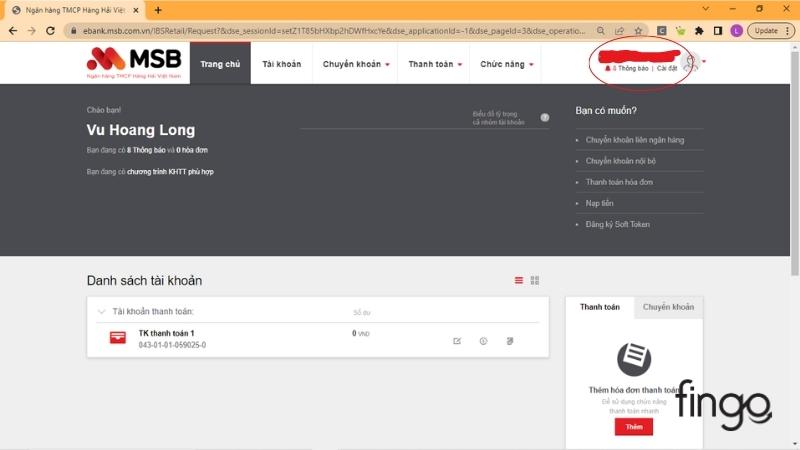Screen dimensions: 800x450
Task: Close the Ngân hàng TMCP Hàng Hải tab
Action: 136,10
